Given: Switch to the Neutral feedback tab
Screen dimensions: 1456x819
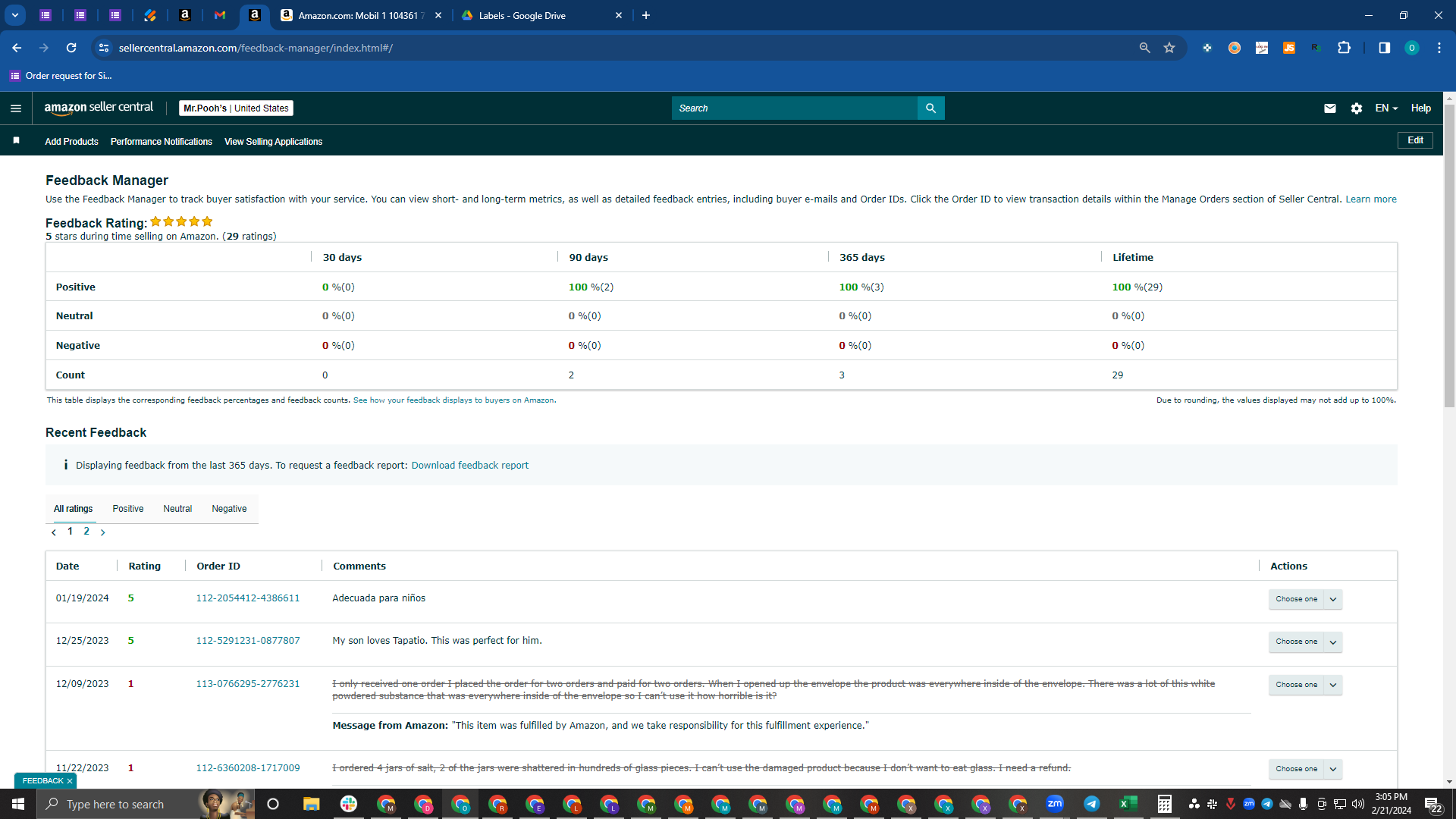Looking at the screenshot, I should (177, 509).
